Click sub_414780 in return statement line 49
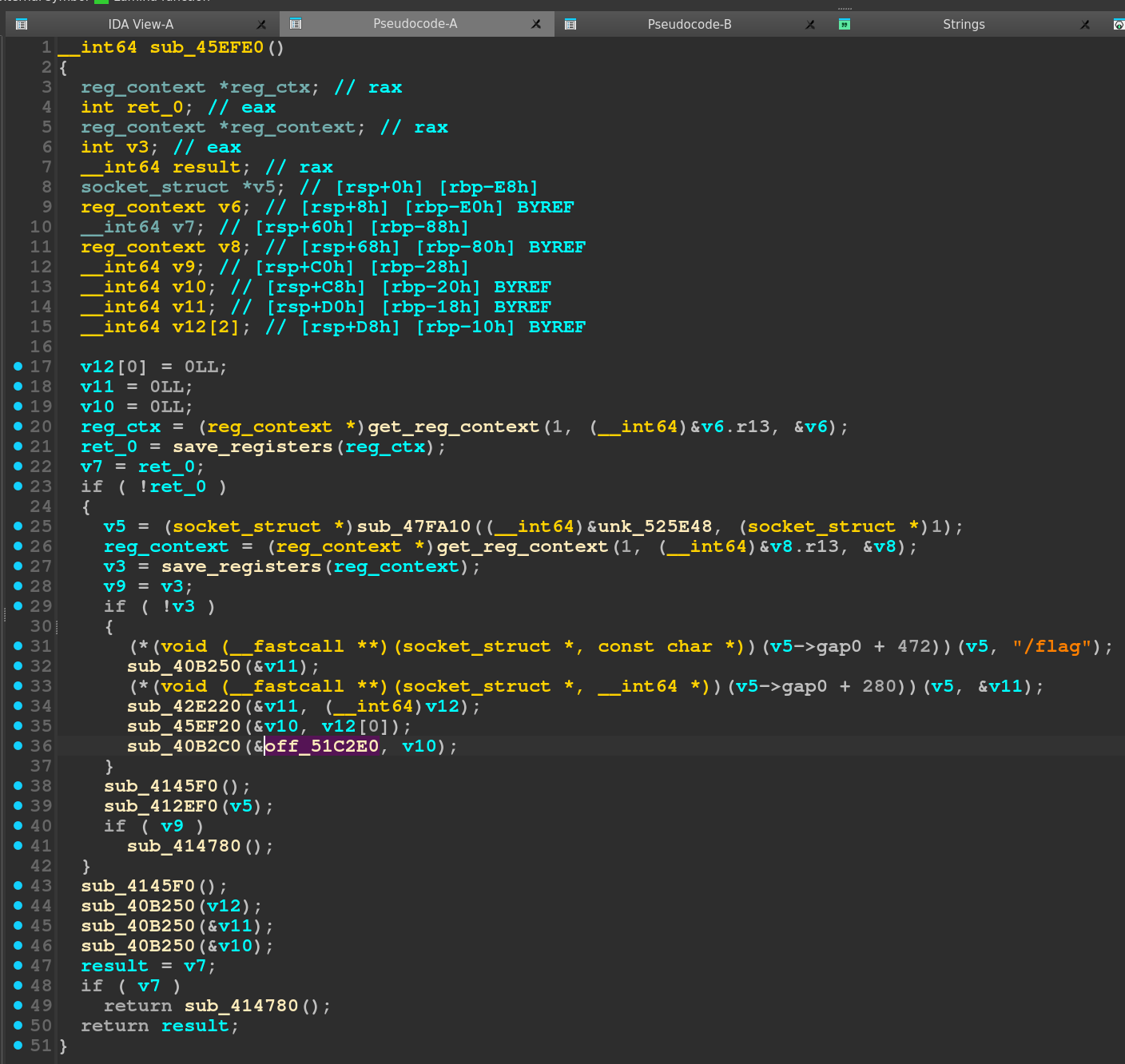 (x=241, y=1006)
